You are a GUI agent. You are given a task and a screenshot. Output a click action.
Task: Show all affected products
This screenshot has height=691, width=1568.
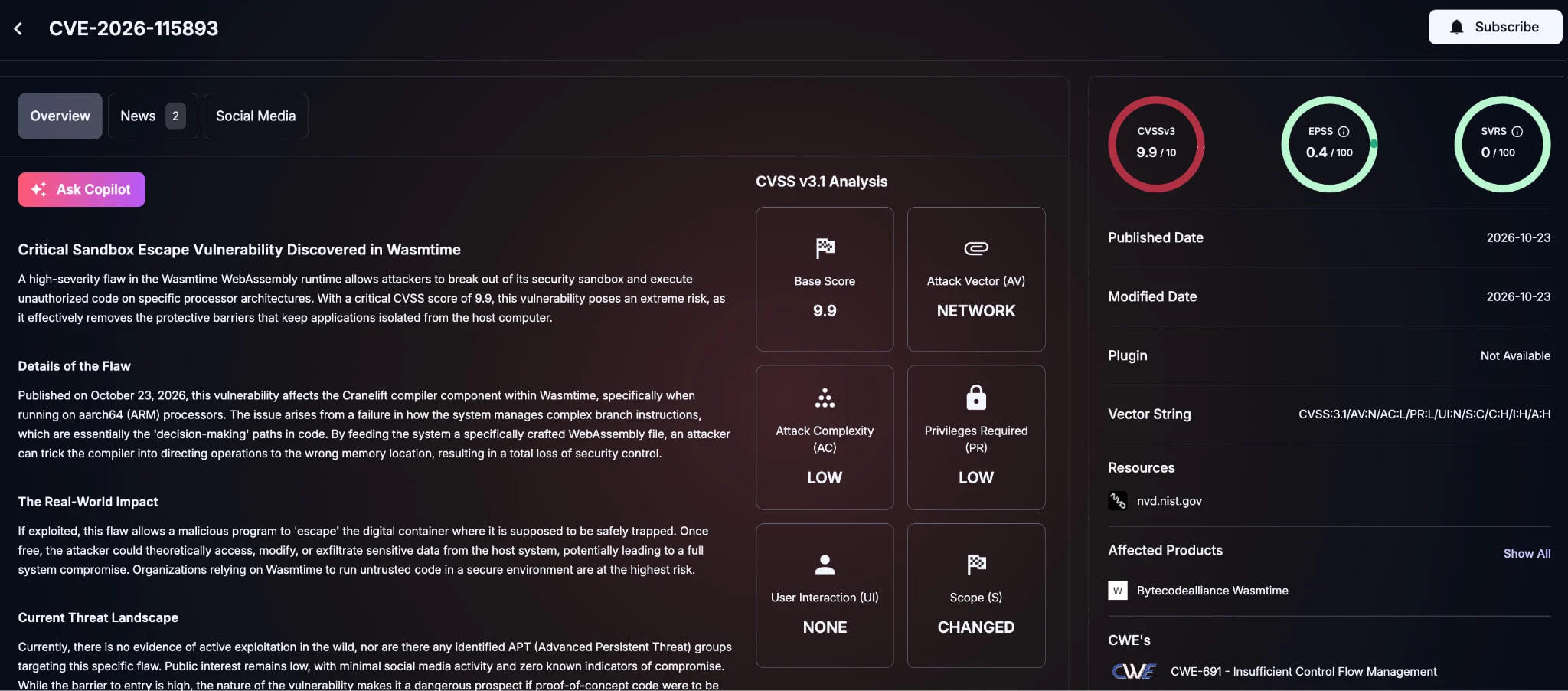click(1527, 554)
